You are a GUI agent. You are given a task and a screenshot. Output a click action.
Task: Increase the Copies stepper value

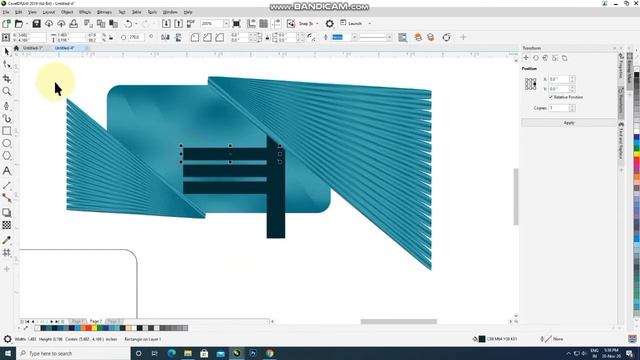click(572, 106)
